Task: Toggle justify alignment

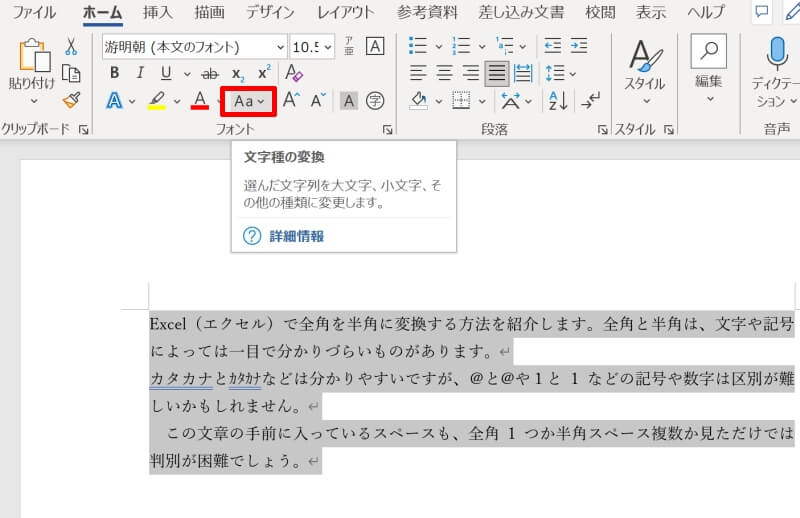Action: [496, 73]
